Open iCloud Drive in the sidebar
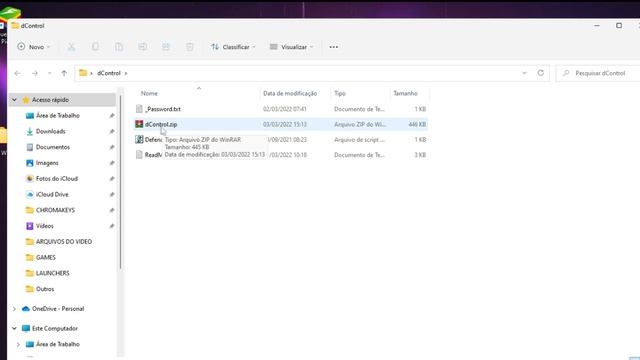Screen dimensions: 640x360 (x=52, y=194)
